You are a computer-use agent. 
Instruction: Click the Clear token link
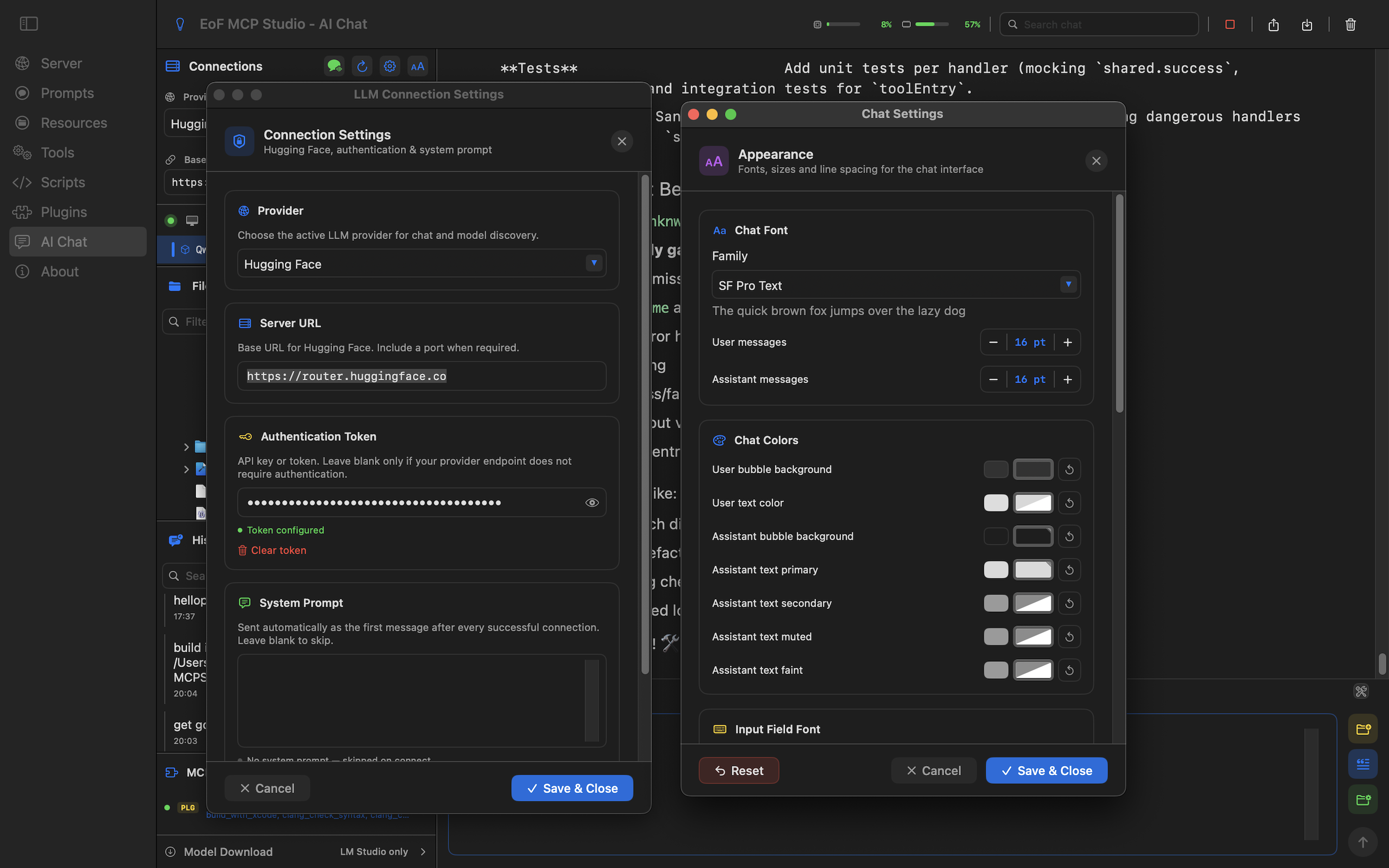click(272, 550)
